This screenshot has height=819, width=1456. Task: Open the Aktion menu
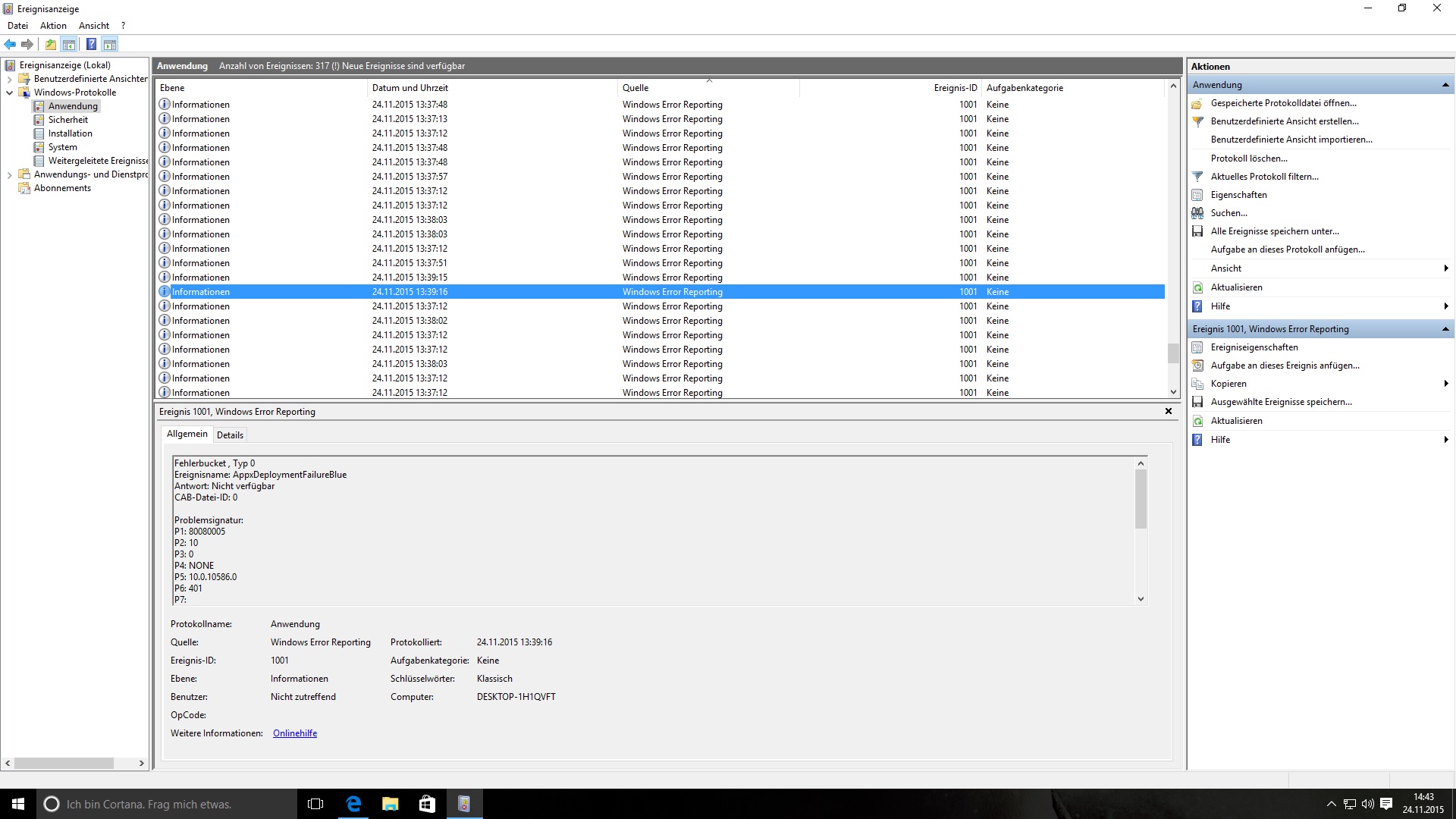53,25
